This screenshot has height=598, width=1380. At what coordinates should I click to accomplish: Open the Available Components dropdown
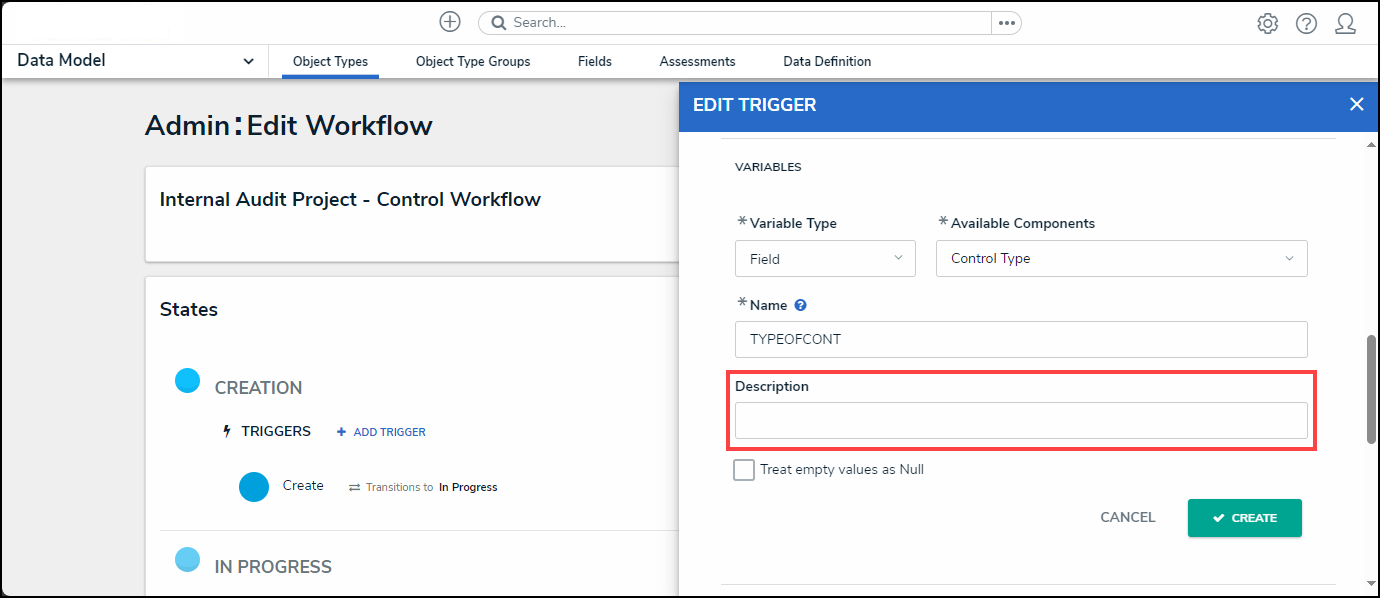point(1121,259)
